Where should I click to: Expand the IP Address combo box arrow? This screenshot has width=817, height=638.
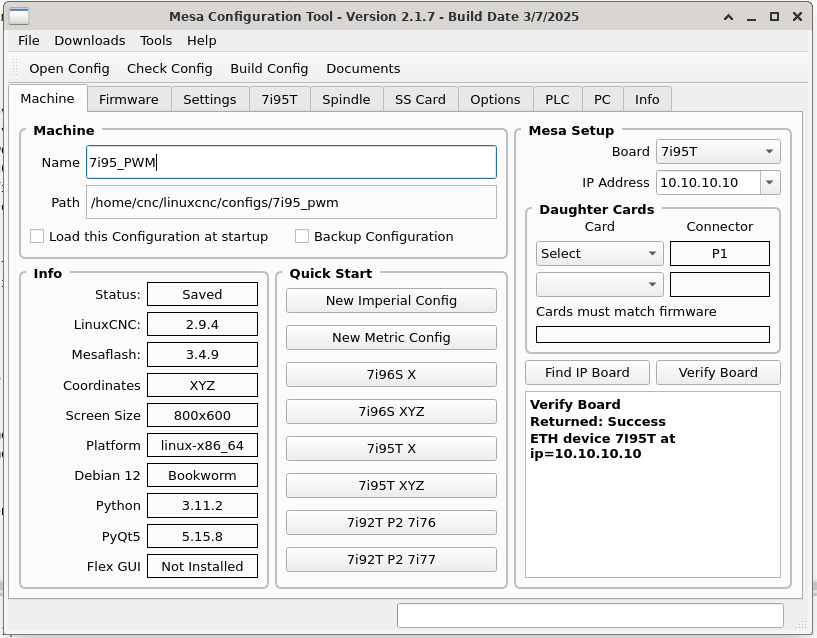coord(770,183)
